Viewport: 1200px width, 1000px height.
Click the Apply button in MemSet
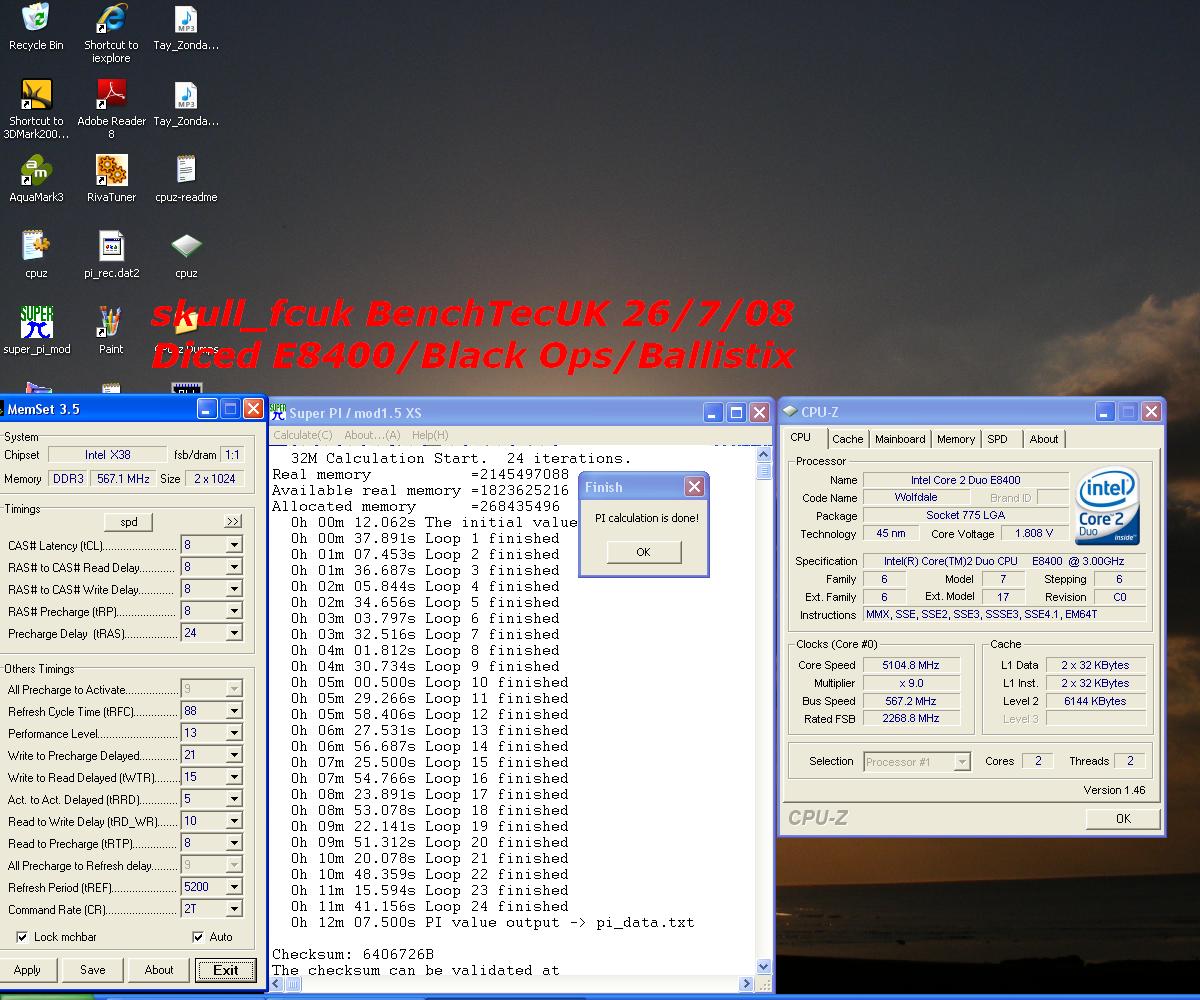[x=27, y=970]
